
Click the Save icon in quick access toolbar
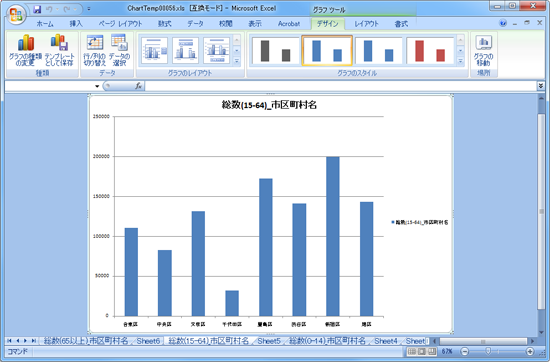(37, 9)
